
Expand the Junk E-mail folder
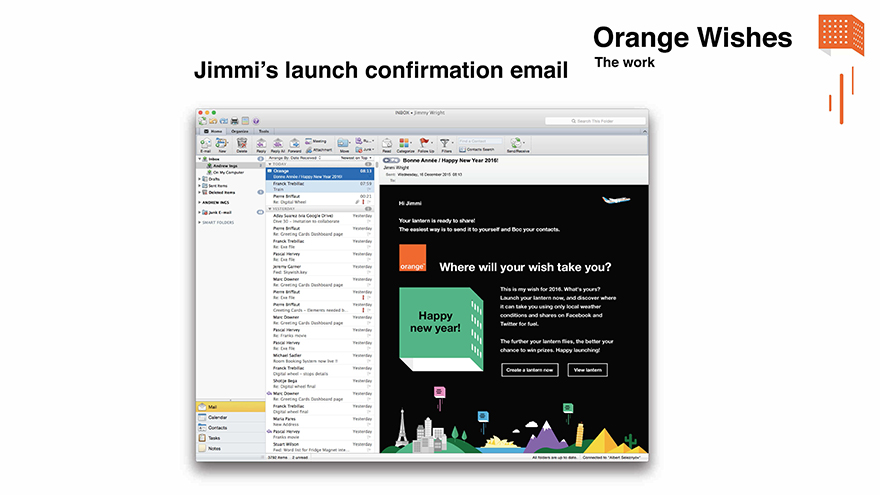pos(199,213)
